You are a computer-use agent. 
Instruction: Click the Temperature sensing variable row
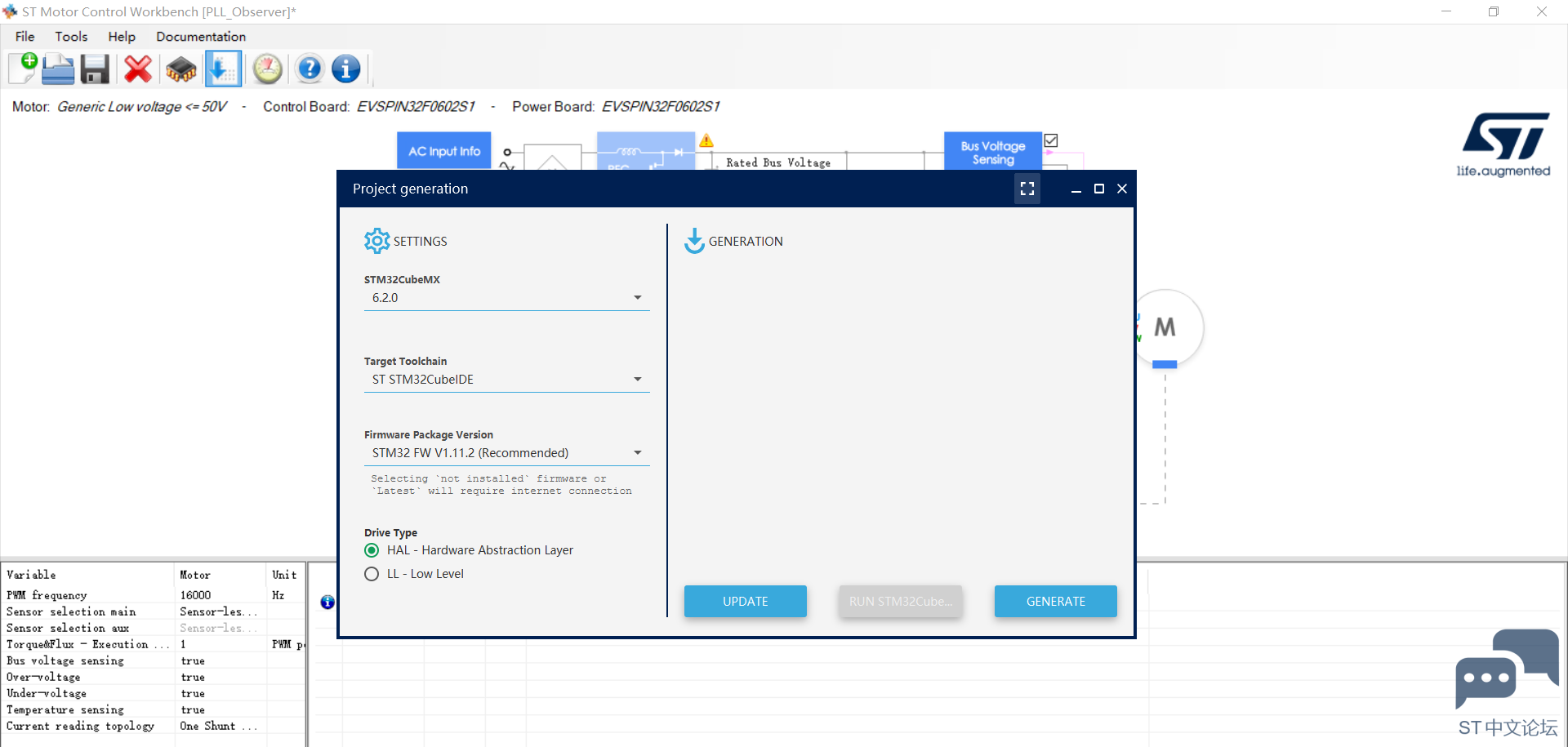[x=154, y=709]
